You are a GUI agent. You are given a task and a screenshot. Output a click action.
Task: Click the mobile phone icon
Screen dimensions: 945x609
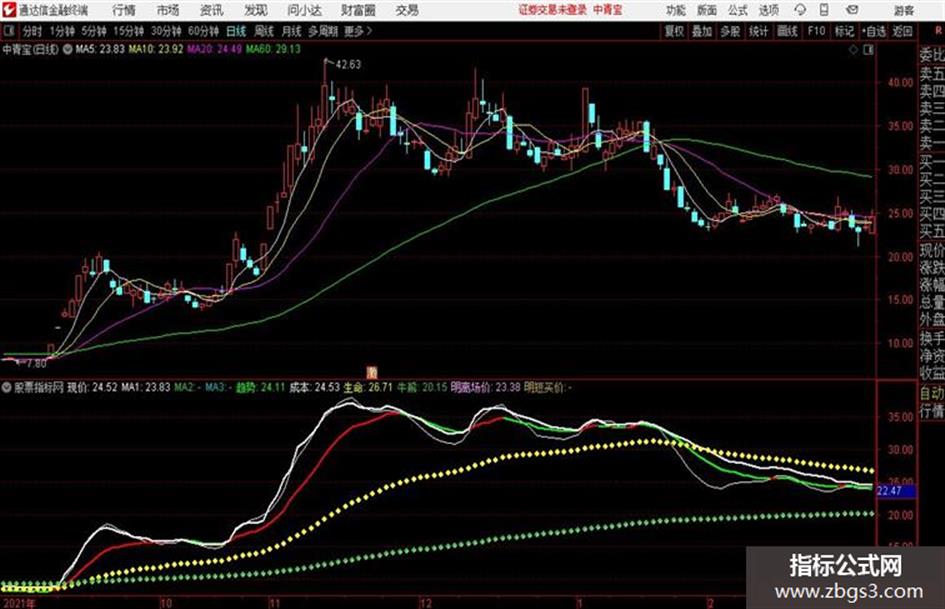click(824, 10)
